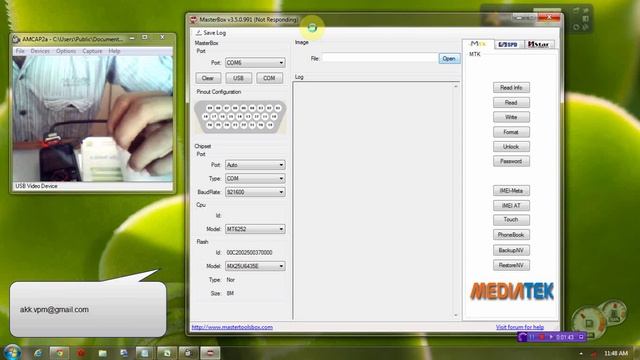The height and width of the screenshot is (360, 640).
Task: Open Capture menu in AMCAP window
Action: click(x=92, y=51)
